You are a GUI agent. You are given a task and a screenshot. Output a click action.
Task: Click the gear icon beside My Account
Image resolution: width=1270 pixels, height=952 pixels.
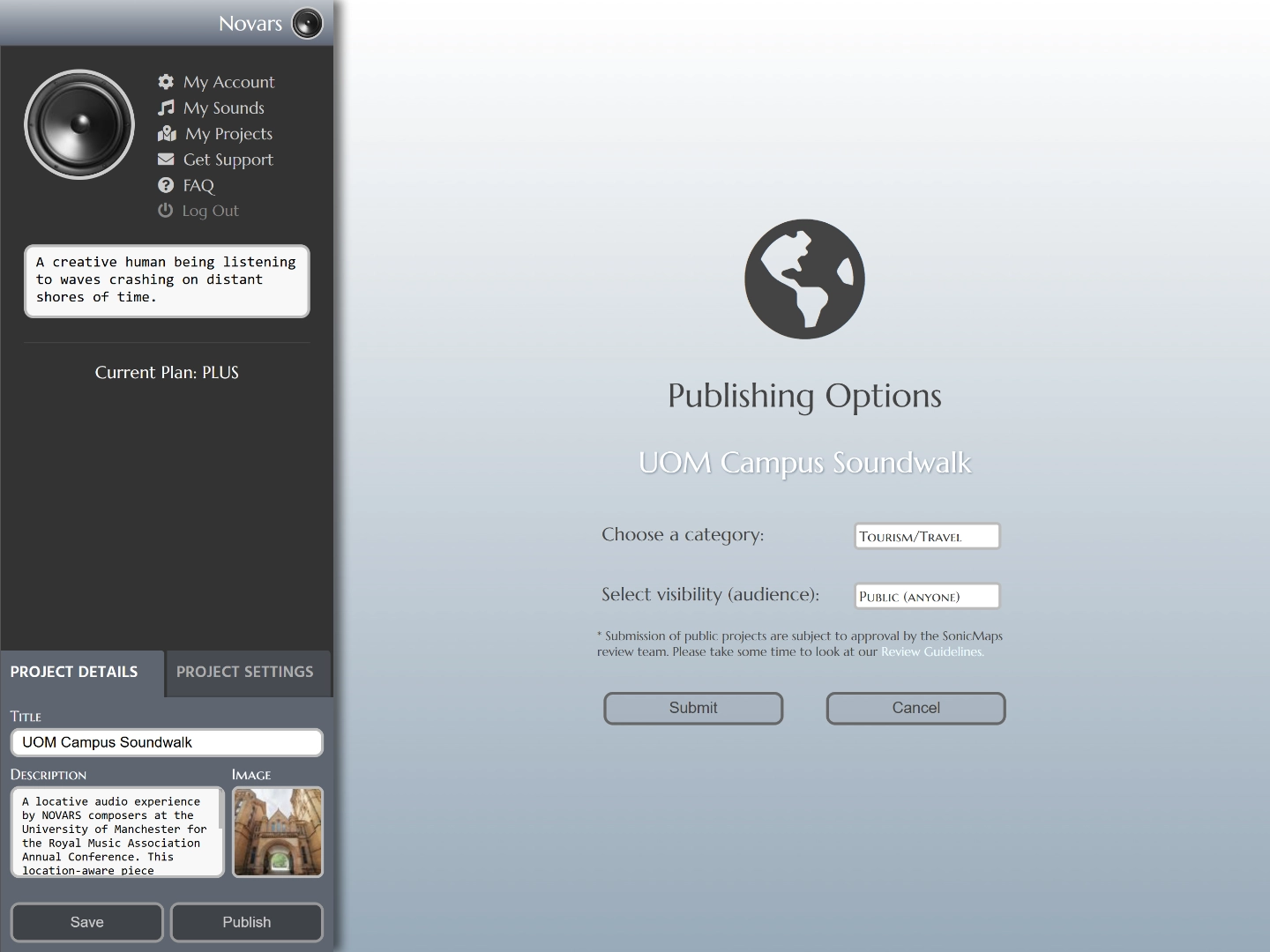click(x=166, y=82)
